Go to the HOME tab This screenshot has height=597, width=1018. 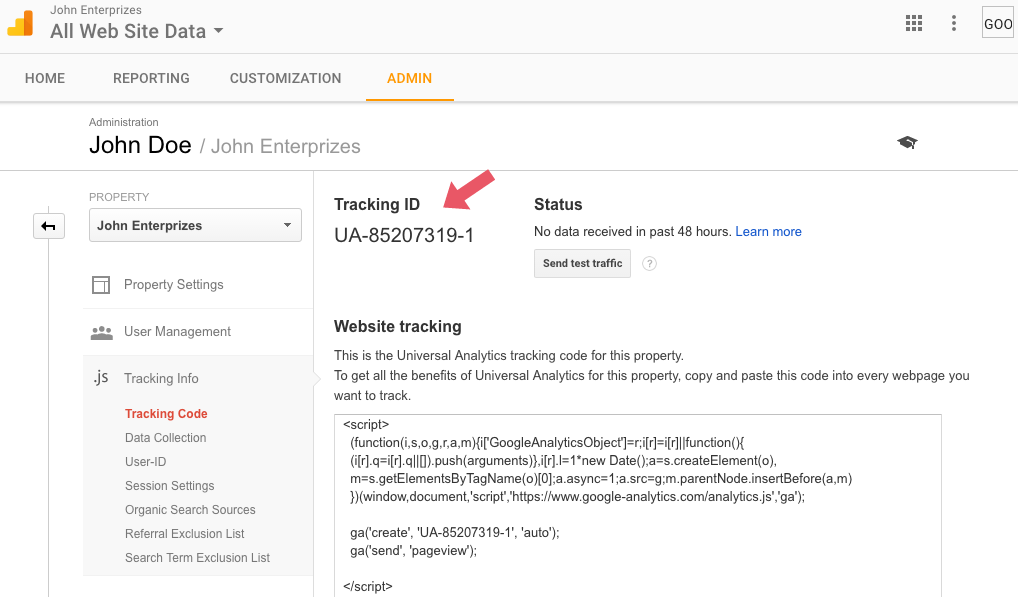pyautogui.click(x=45, y=78)
